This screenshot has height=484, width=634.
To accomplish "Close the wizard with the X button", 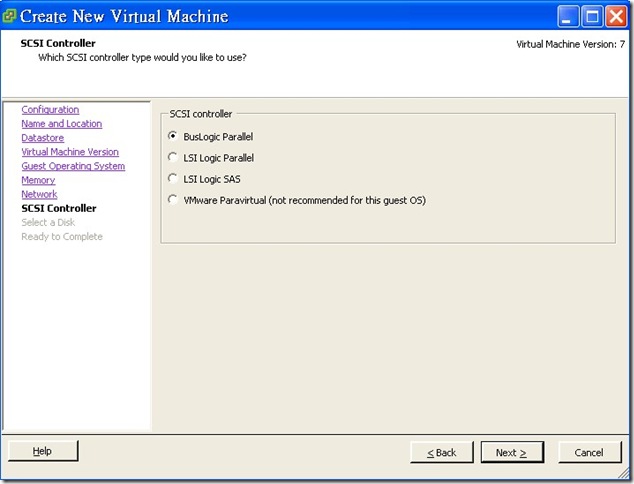I will pos(616,17).
